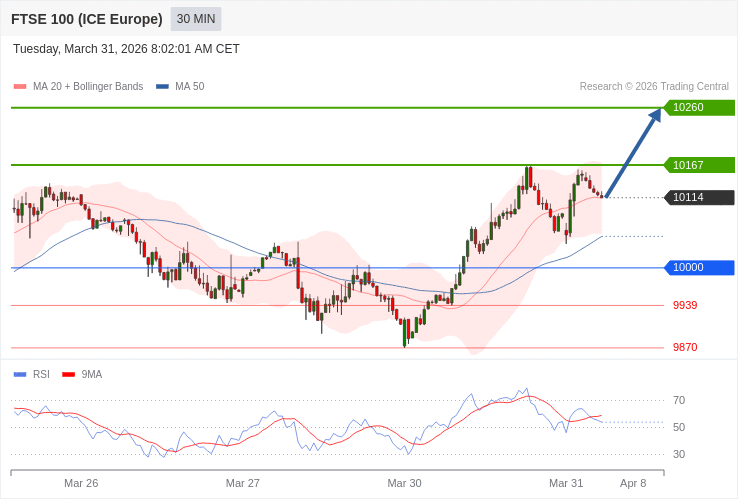Click the Mar 30 date axis label
Viewport: 738px width, 500px height.
pyautogui.click(x=404, y=483)
